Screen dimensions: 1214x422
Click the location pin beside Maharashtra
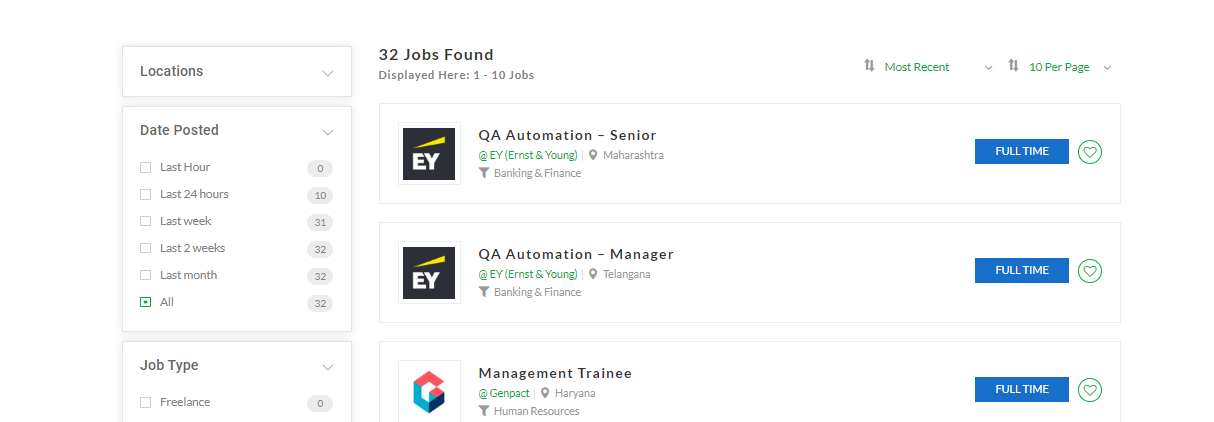pyautogui.click(x=593, y=155)
